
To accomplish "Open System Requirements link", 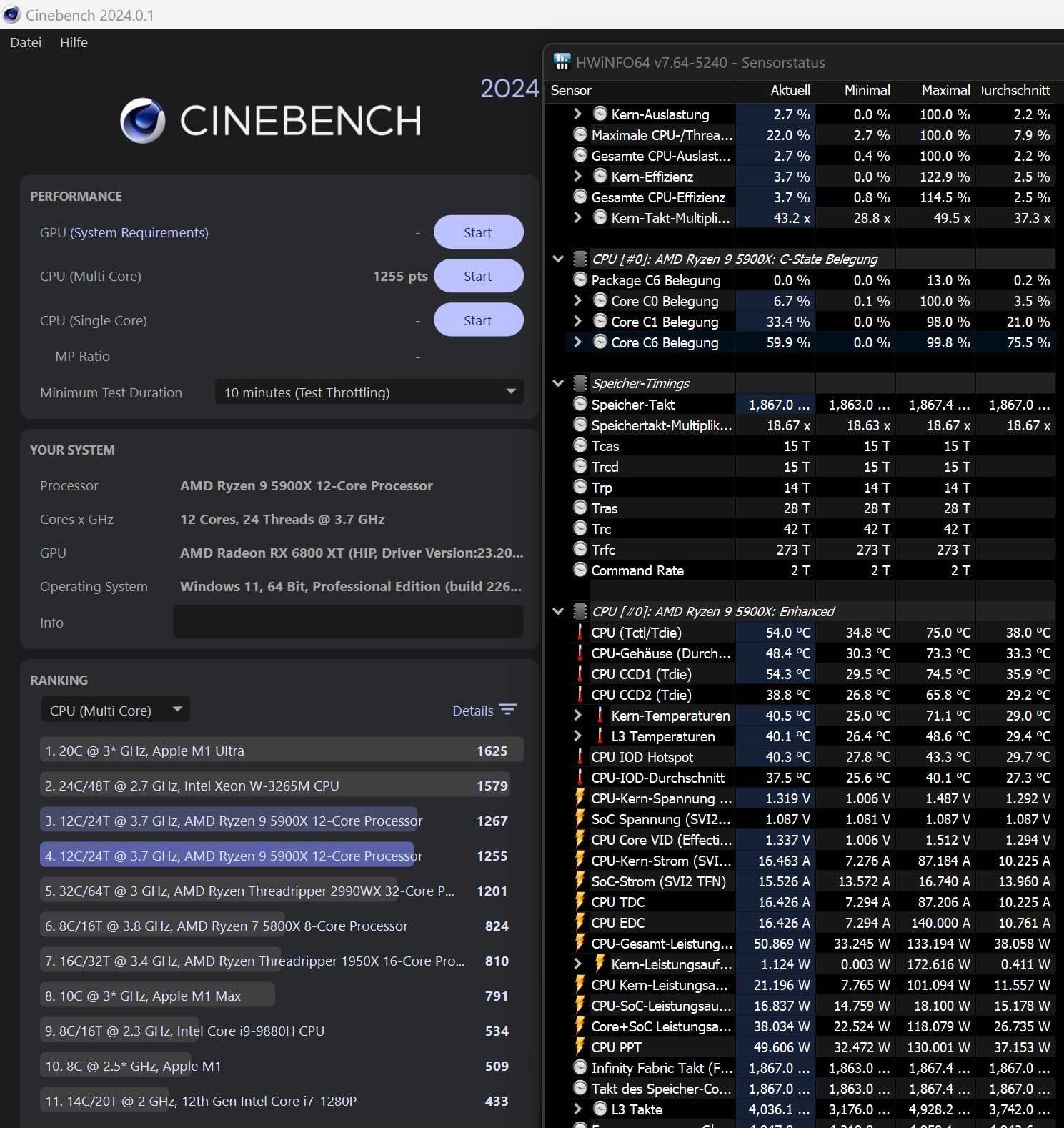I will pos(139,233).
